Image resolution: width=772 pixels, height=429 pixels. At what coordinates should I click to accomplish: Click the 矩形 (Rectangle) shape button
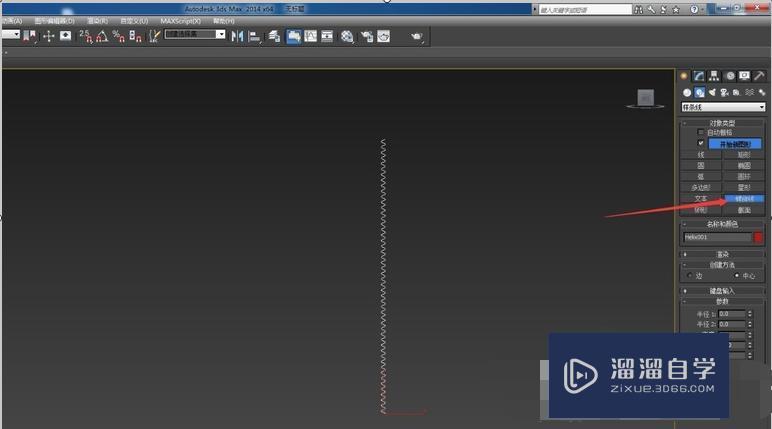pos(744,155)
